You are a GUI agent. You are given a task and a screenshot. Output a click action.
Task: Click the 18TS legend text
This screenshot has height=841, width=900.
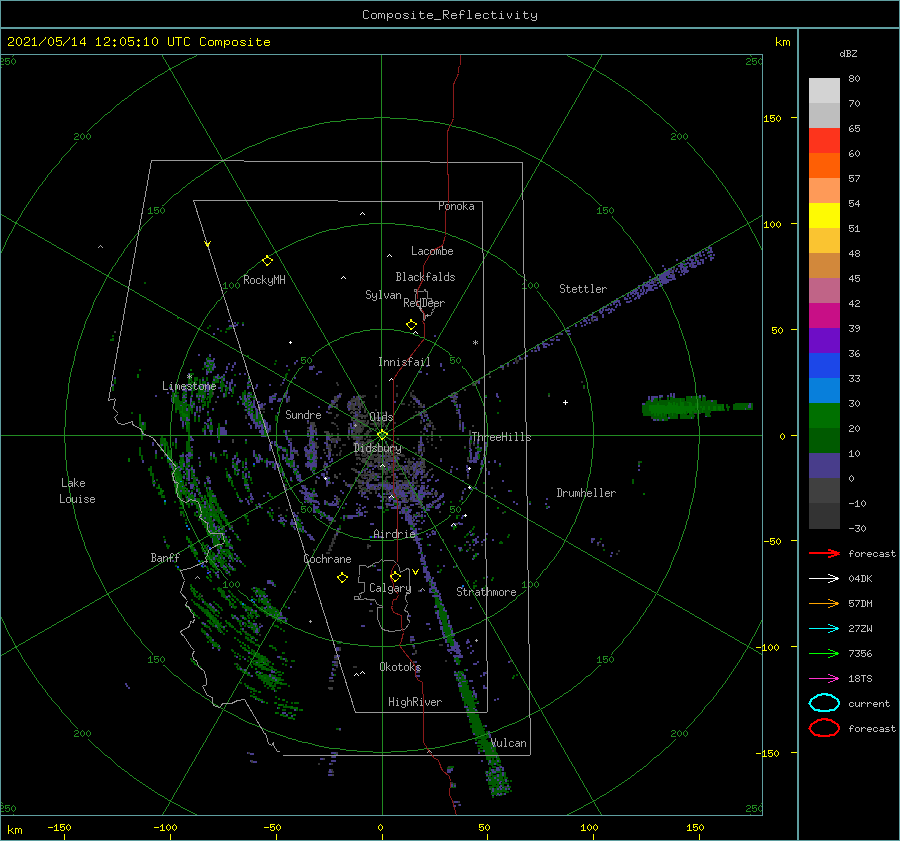(x=860, y=679)
